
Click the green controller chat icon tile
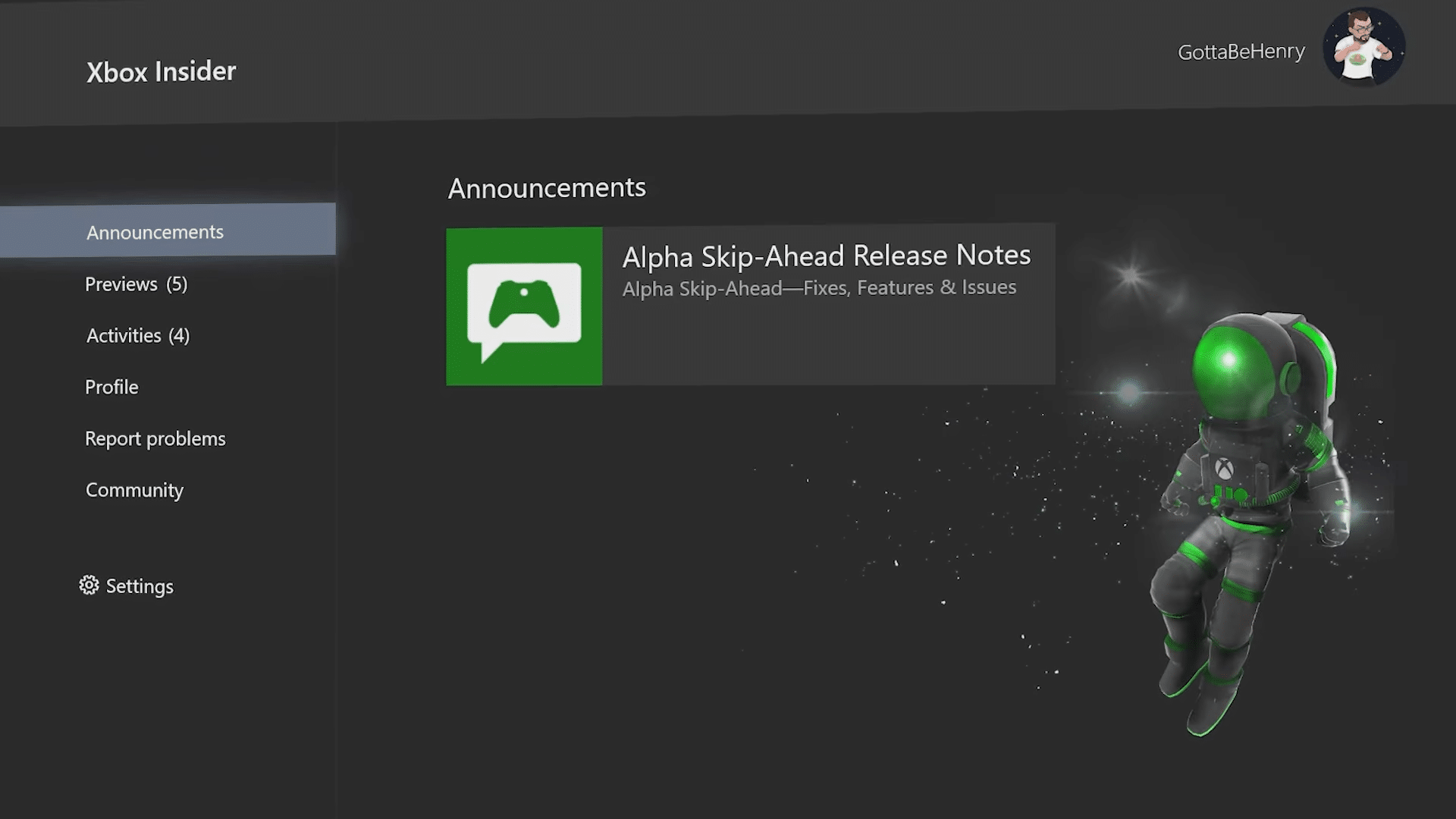coord(524,306)
